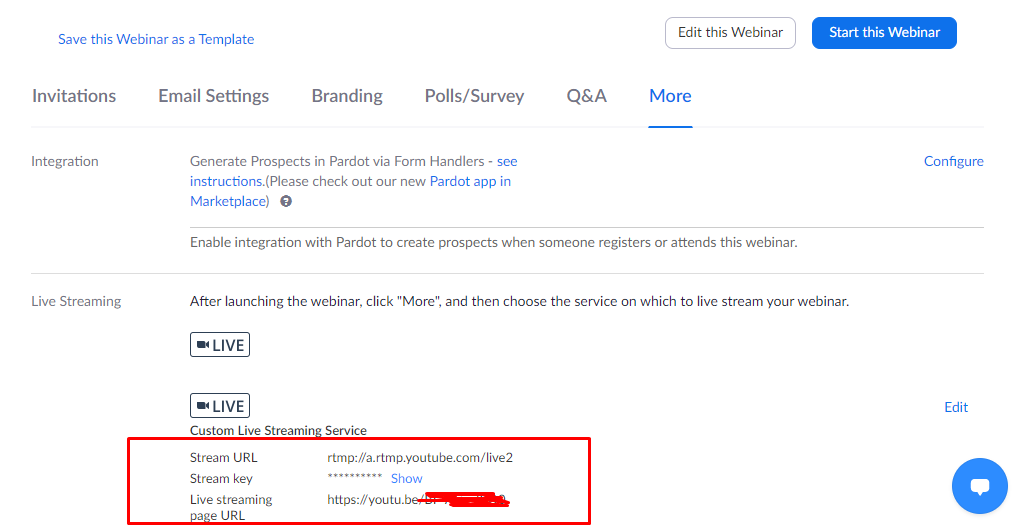Click the chat support bubble icon

point(979,486)
